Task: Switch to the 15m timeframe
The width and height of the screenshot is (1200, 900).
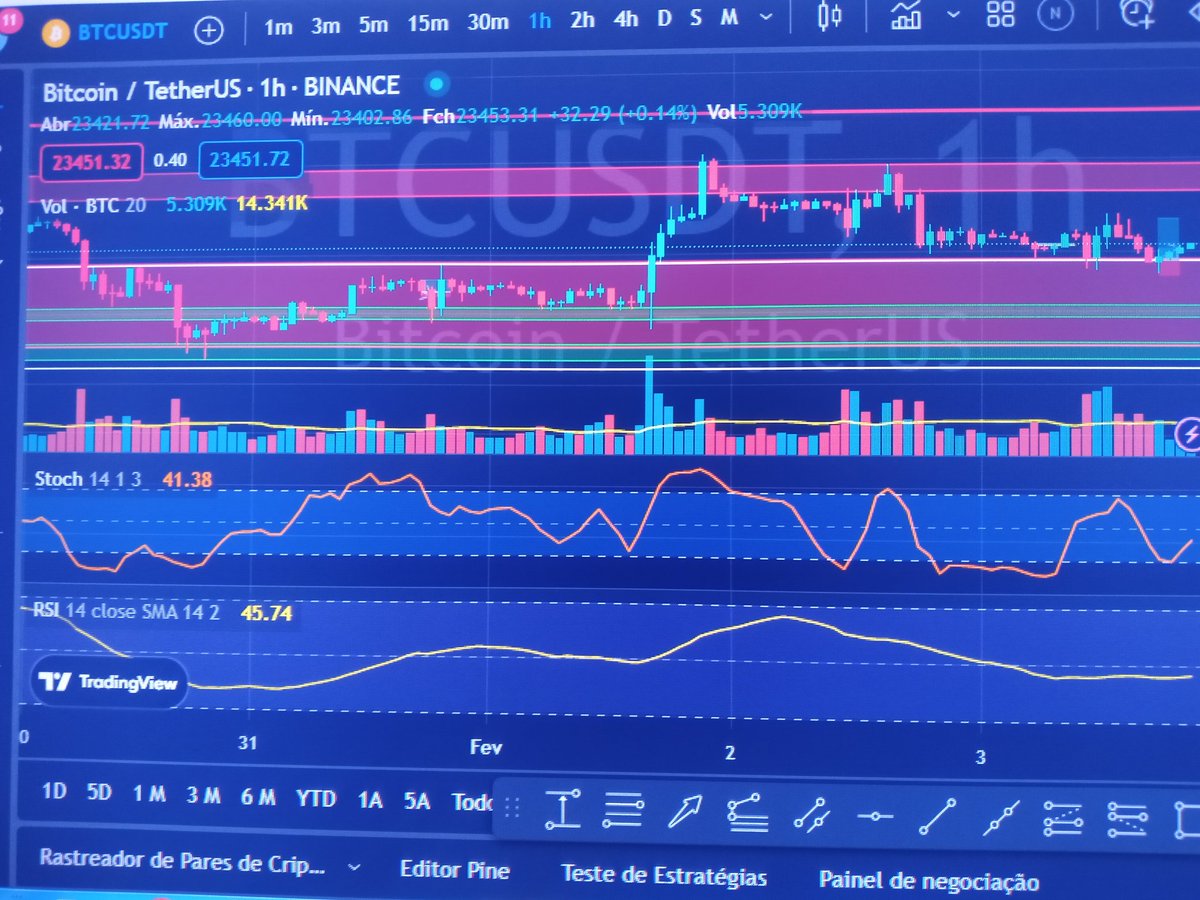Action: point(428,24)
